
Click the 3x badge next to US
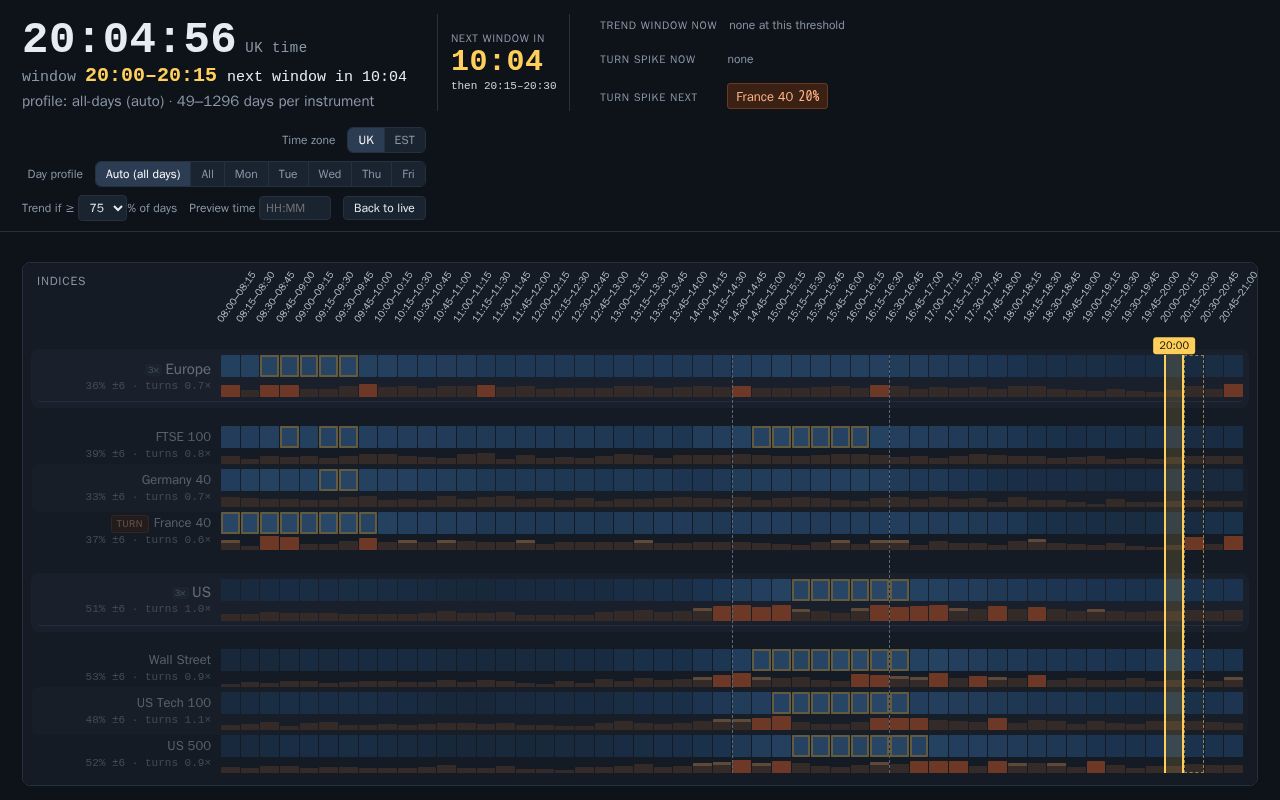[x=180, y=593]
